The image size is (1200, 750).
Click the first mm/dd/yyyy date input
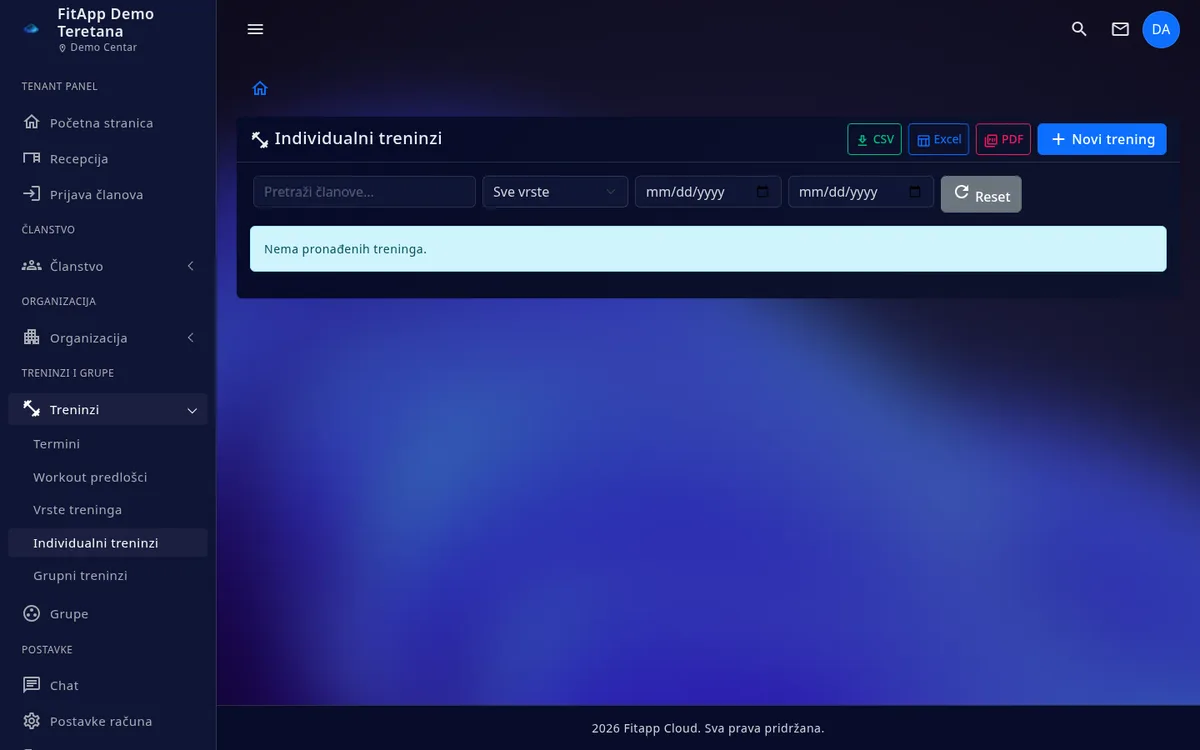(708, 192)
